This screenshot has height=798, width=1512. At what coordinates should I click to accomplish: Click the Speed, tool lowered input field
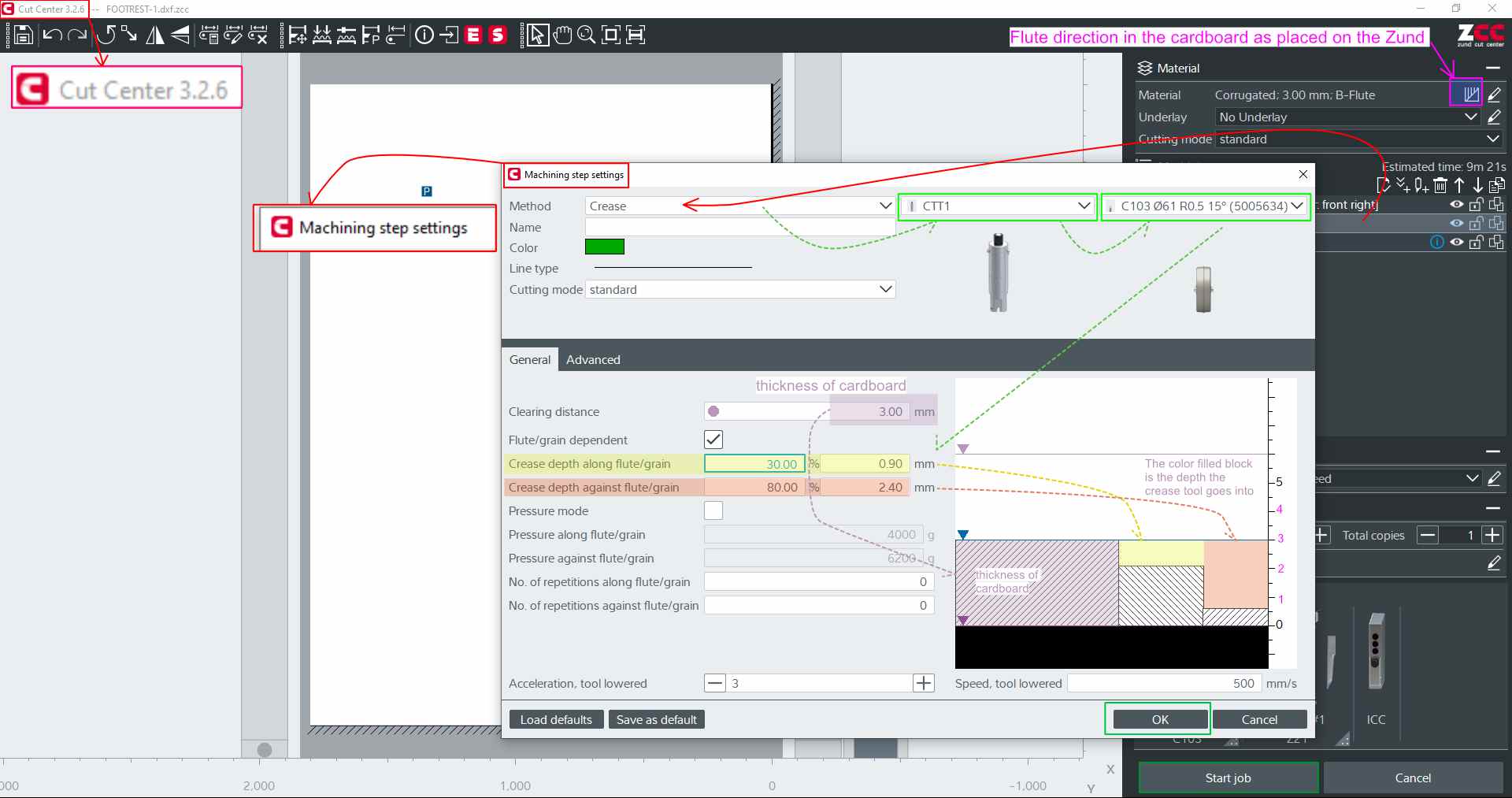pos(1164,683)
